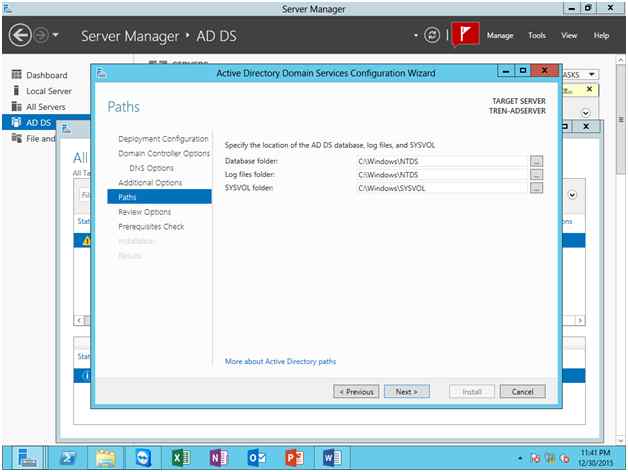Viewport: 628px width, 472px height.
Task: Show hidden tray icons arrow
Action: (x=519, y=458)
